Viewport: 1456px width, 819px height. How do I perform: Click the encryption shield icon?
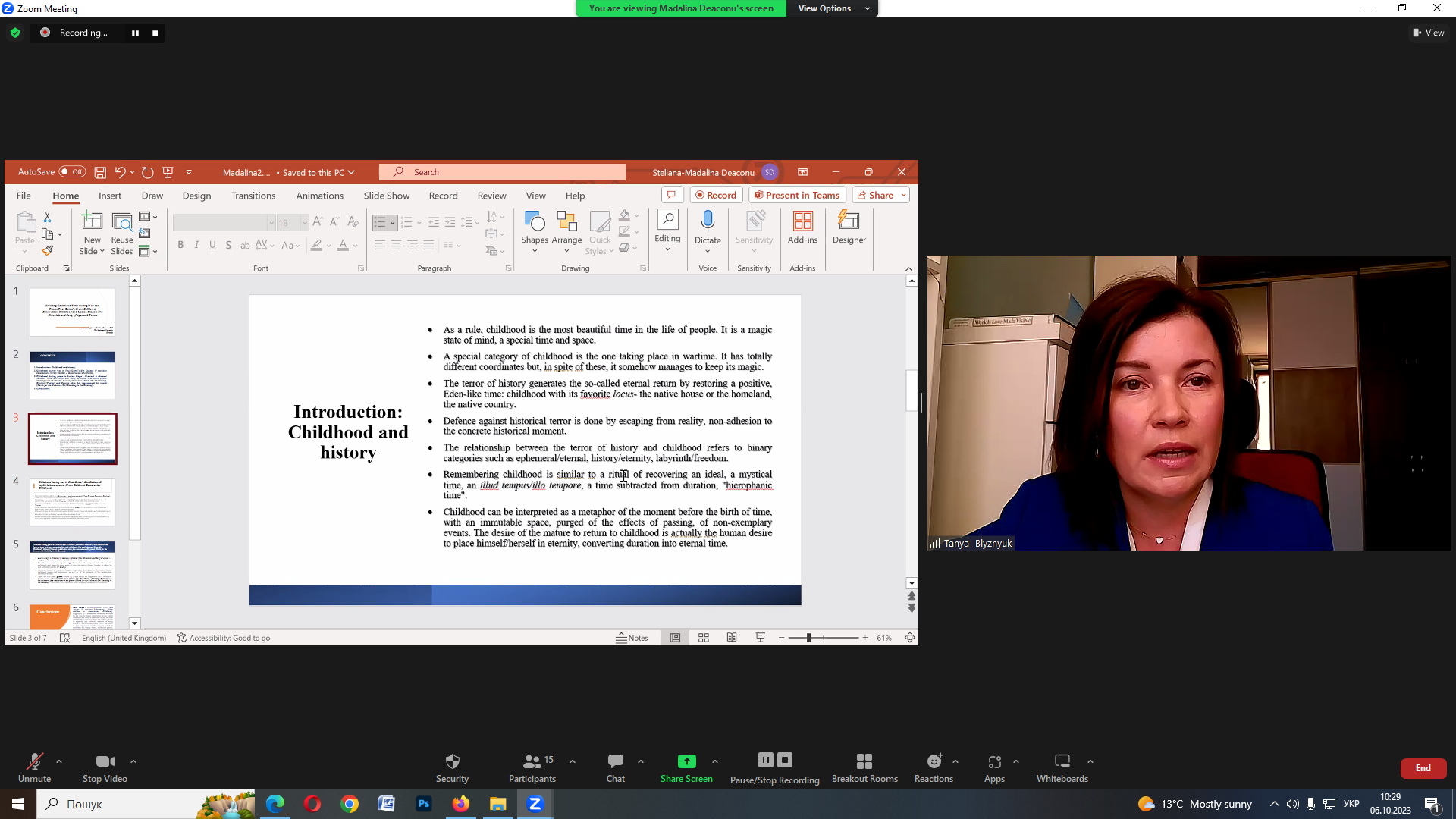coord(15,33)
